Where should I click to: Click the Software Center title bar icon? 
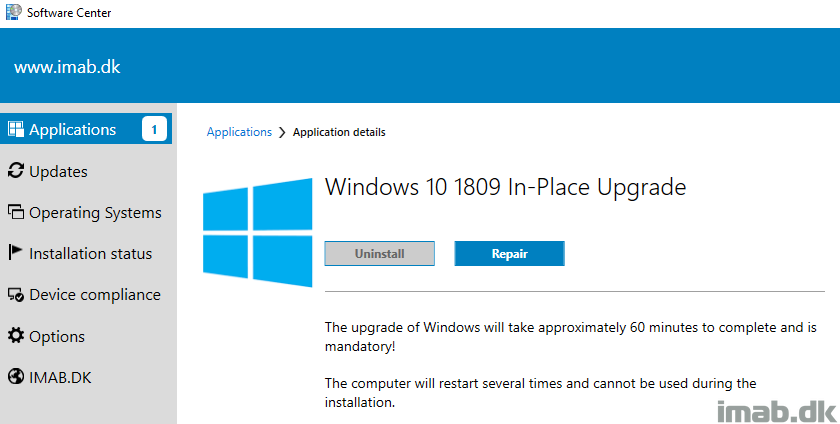14,11
